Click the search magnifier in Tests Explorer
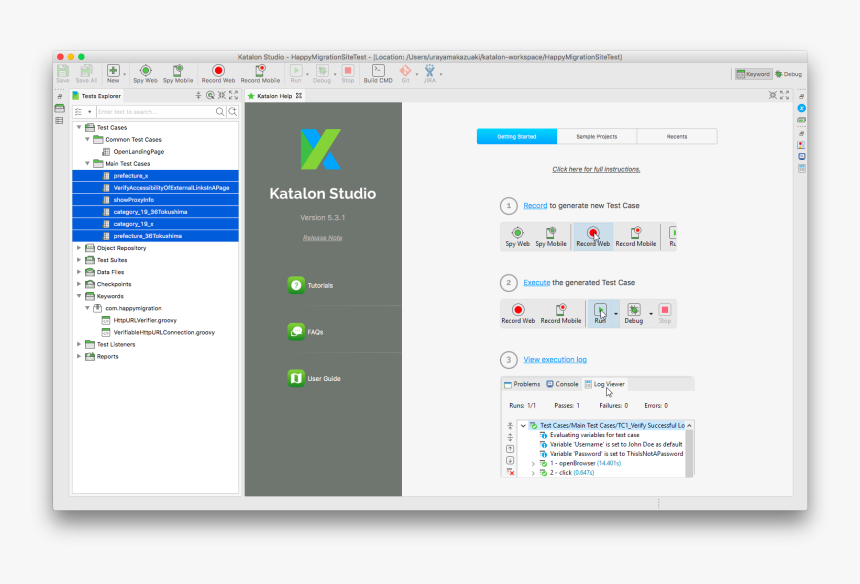This screenshot has width=860, height=584. coord(219,112)
